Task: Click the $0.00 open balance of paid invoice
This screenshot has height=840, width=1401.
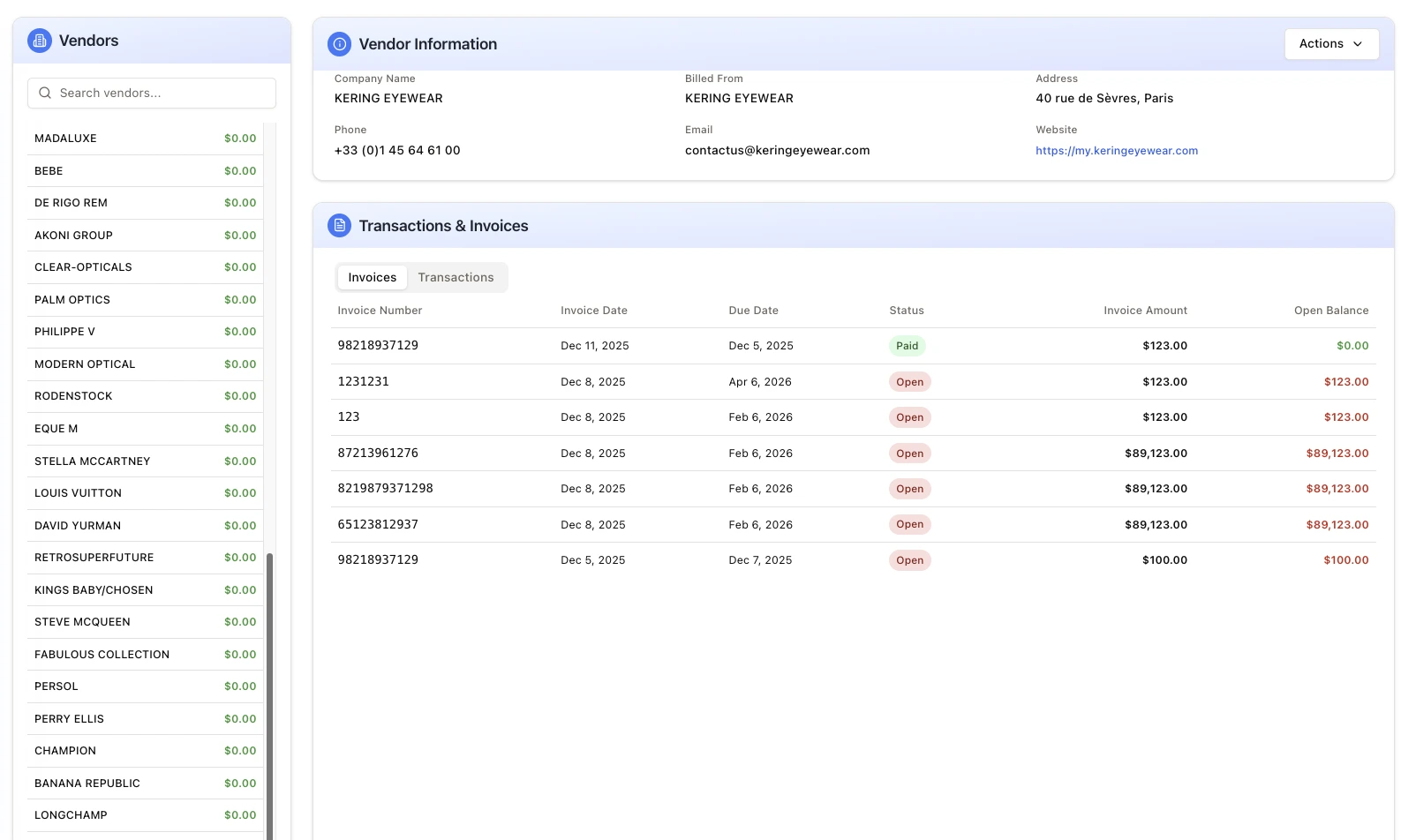Action: pos(1352,346)
